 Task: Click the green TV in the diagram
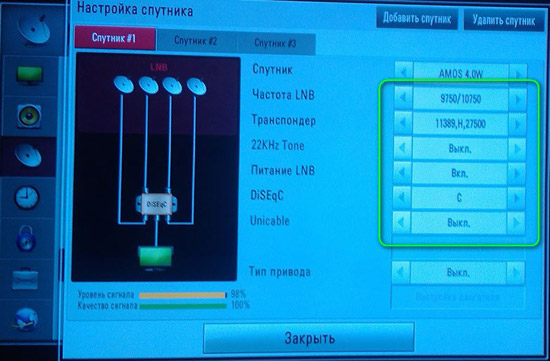155,256
